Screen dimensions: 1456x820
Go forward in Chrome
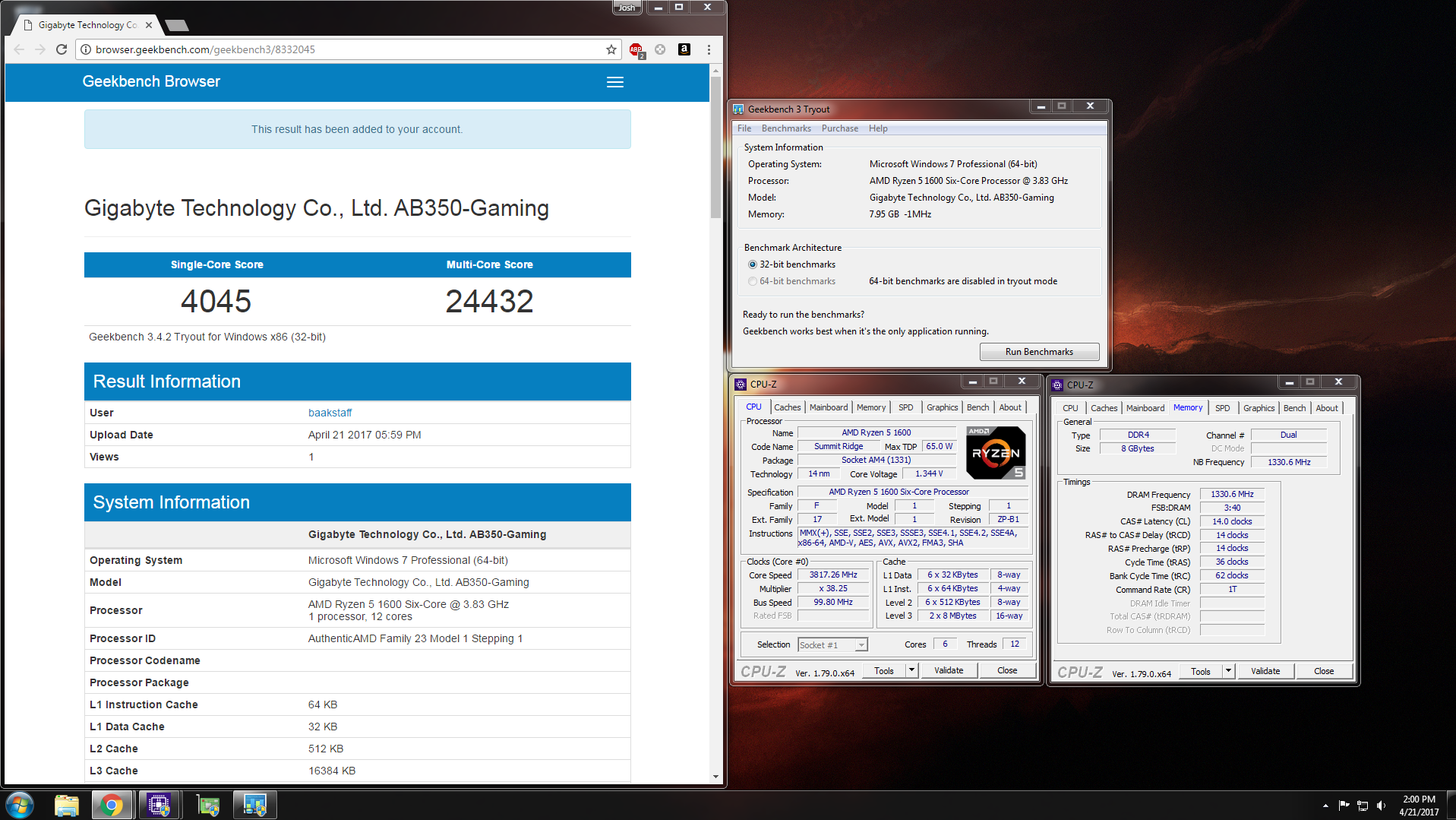point(40,49)
